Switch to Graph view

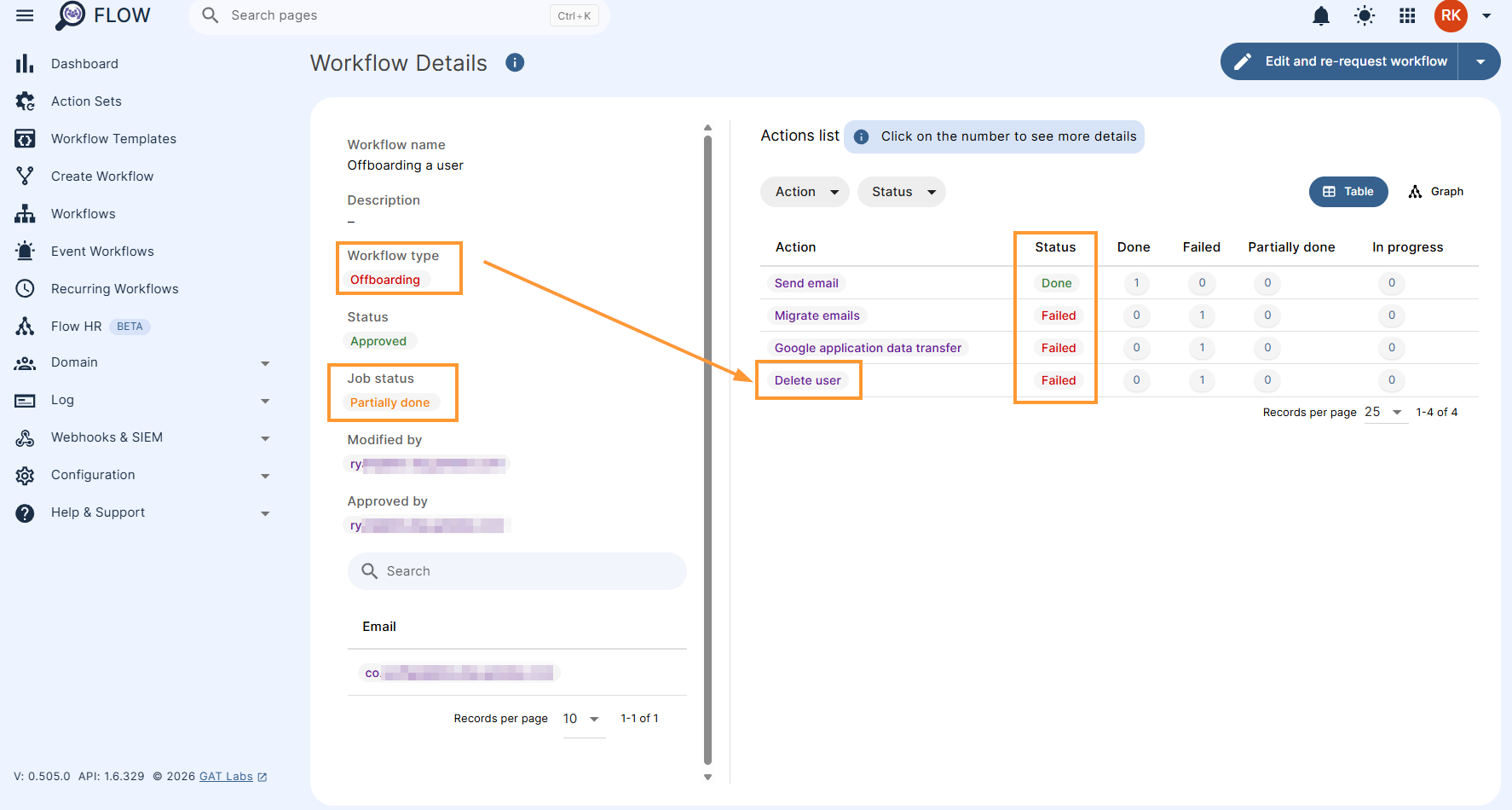(x=1437, y=192)
